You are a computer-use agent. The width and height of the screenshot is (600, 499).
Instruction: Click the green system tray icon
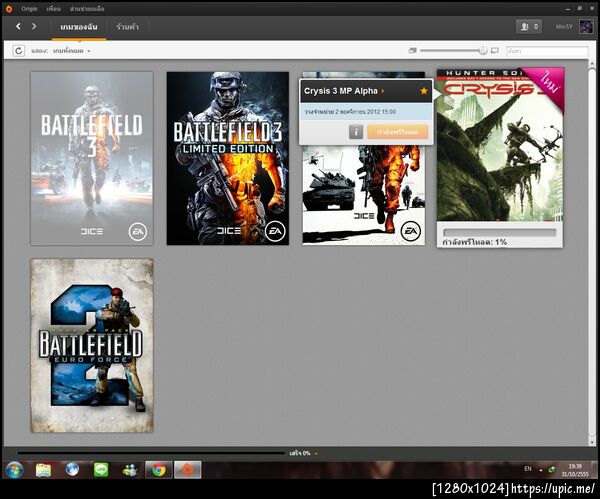pos(551,470)
